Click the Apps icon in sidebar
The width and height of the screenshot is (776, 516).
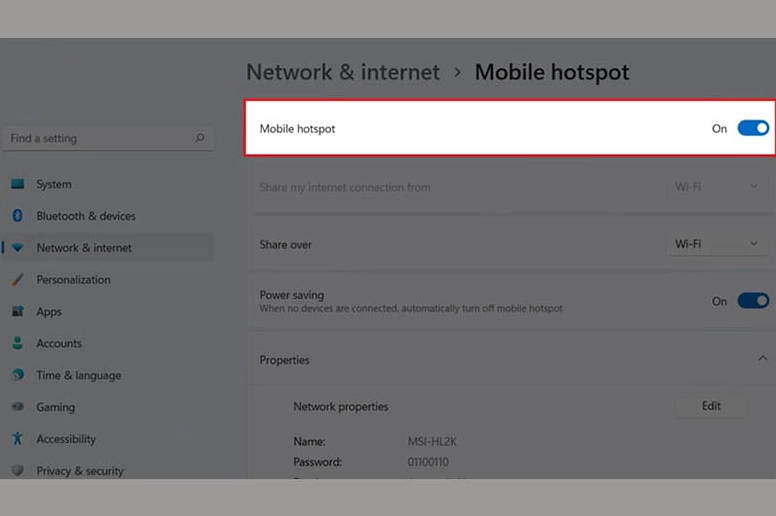tap(17, 312)
